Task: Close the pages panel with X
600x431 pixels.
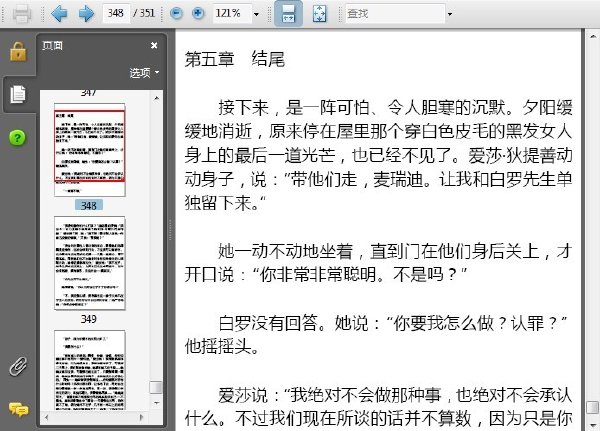Action: point(154,46)
